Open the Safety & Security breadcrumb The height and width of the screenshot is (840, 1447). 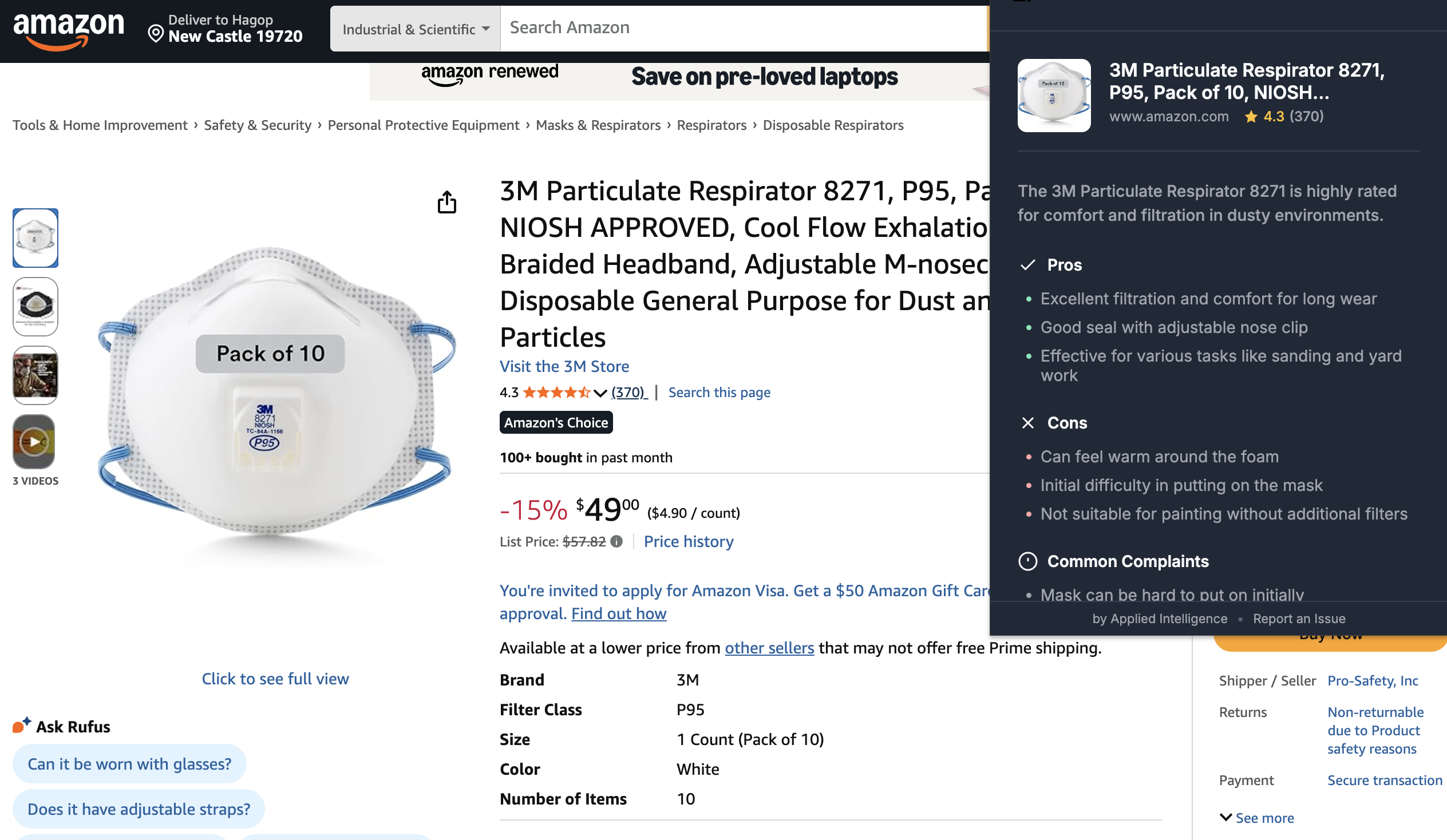(x=257, y=125)
